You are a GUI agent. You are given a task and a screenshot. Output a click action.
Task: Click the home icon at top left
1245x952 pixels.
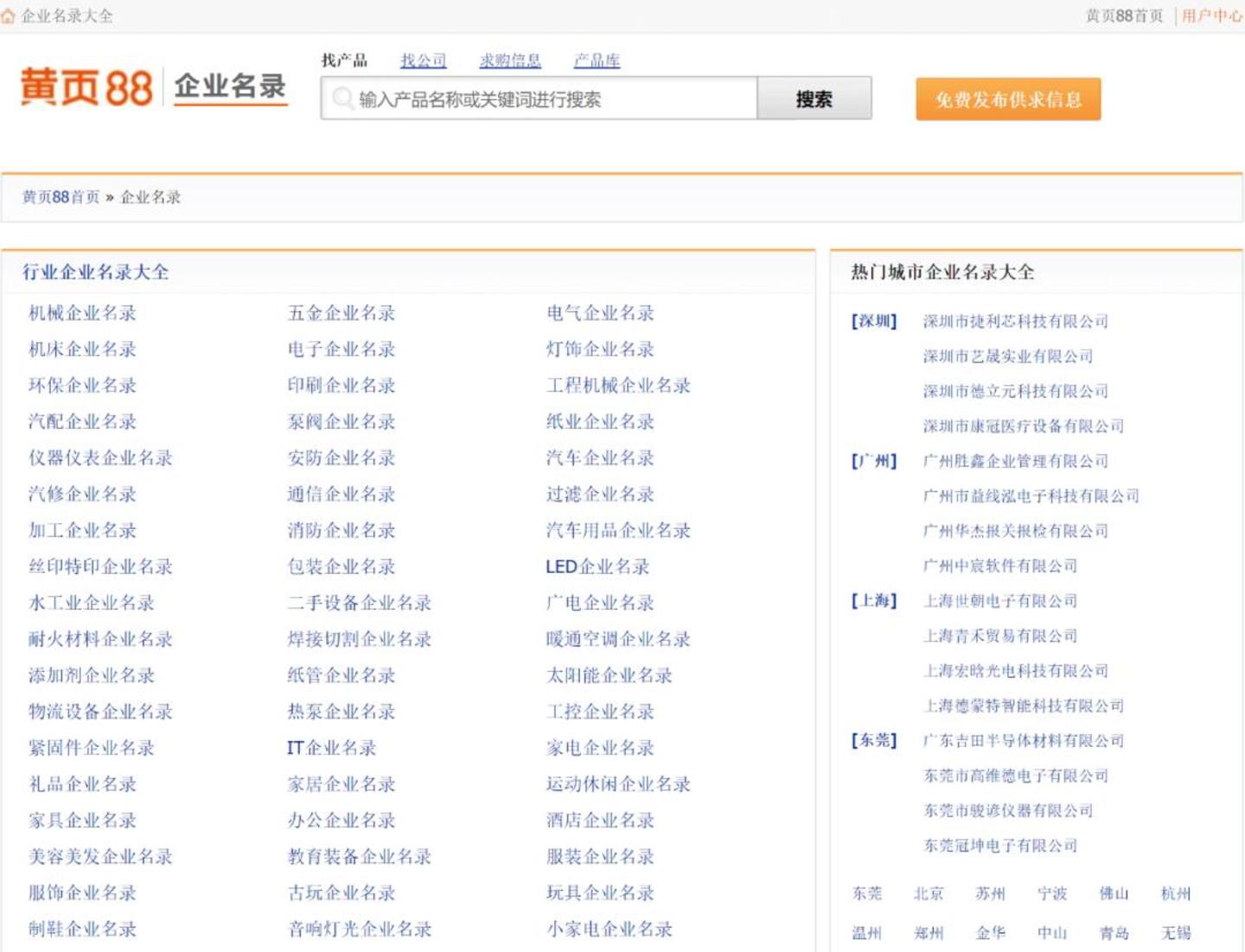pos(9,16)
